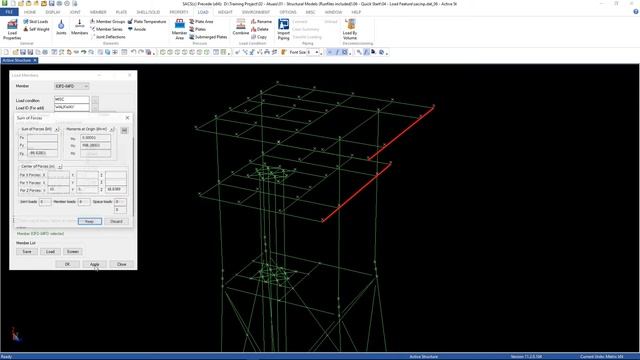
Task: Click the Load member list button
Action: (50, 251)
